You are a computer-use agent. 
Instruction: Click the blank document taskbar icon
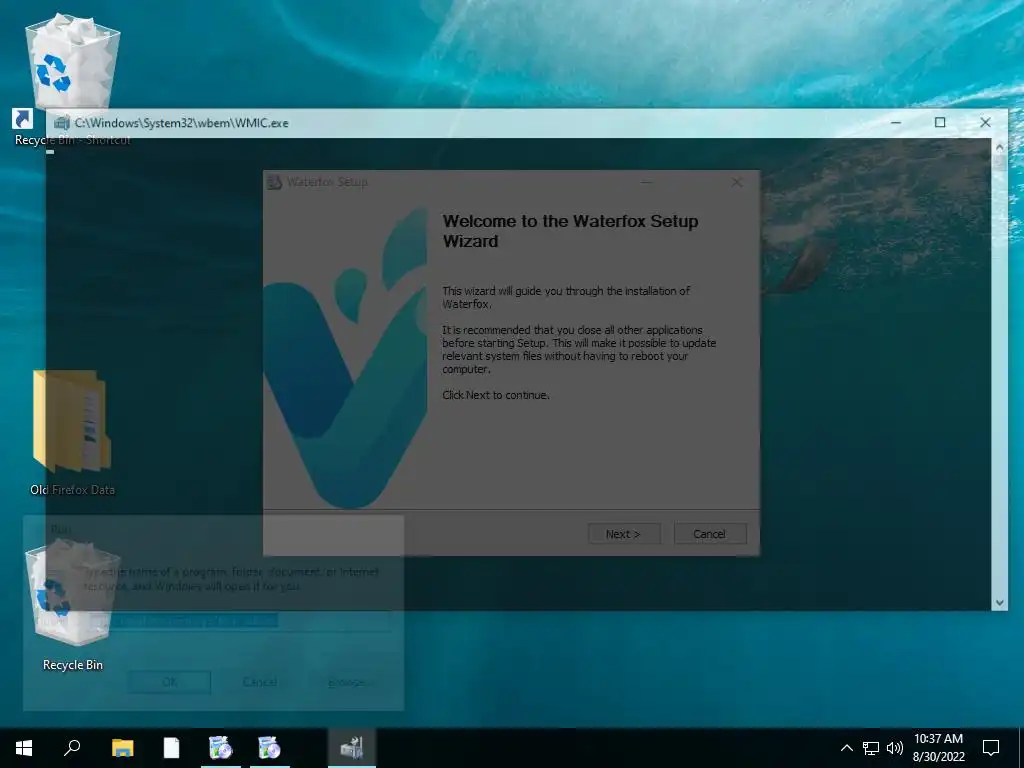[x=171, y=748]
